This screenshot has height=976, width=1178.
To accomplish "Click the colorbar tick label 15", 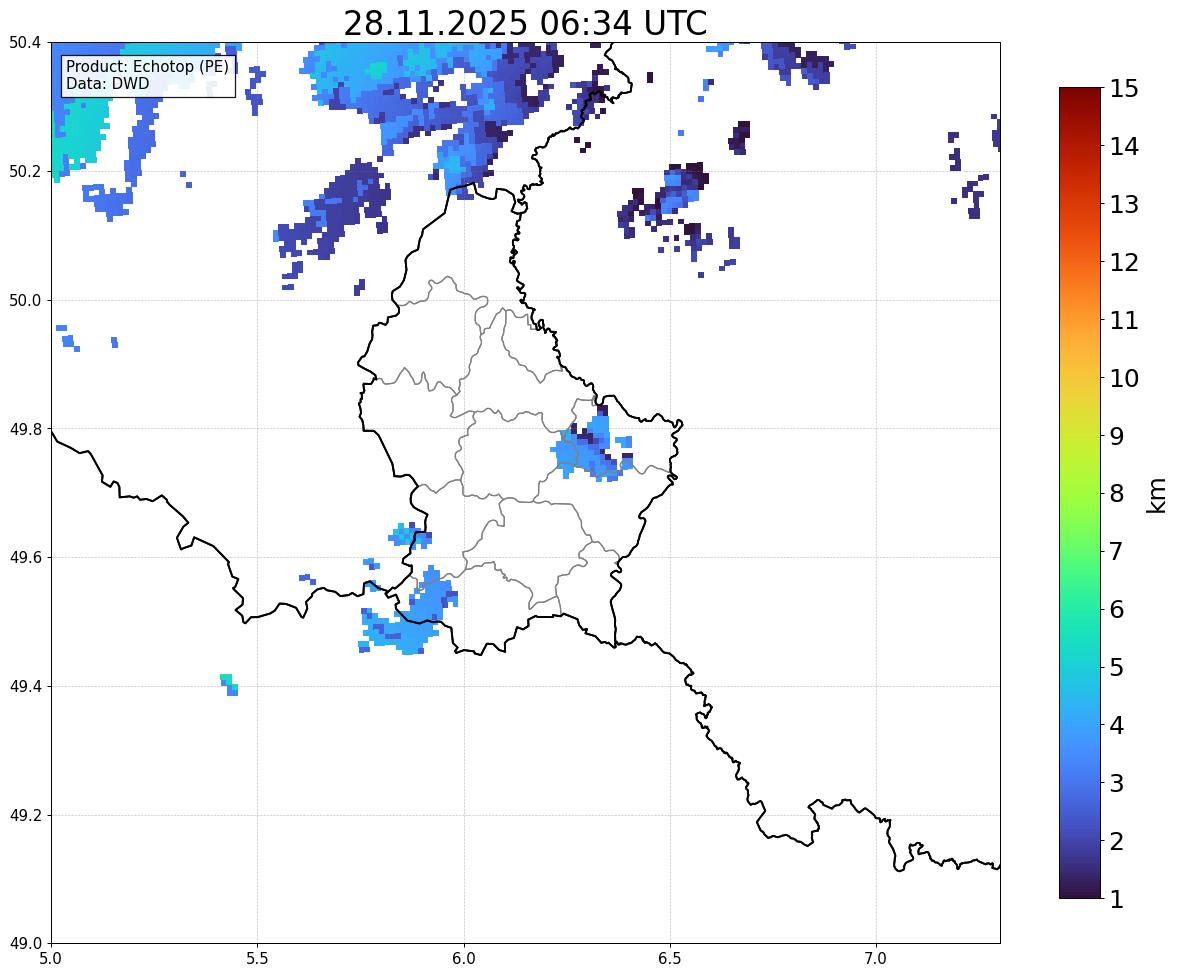I will [x=1124, y=89].
